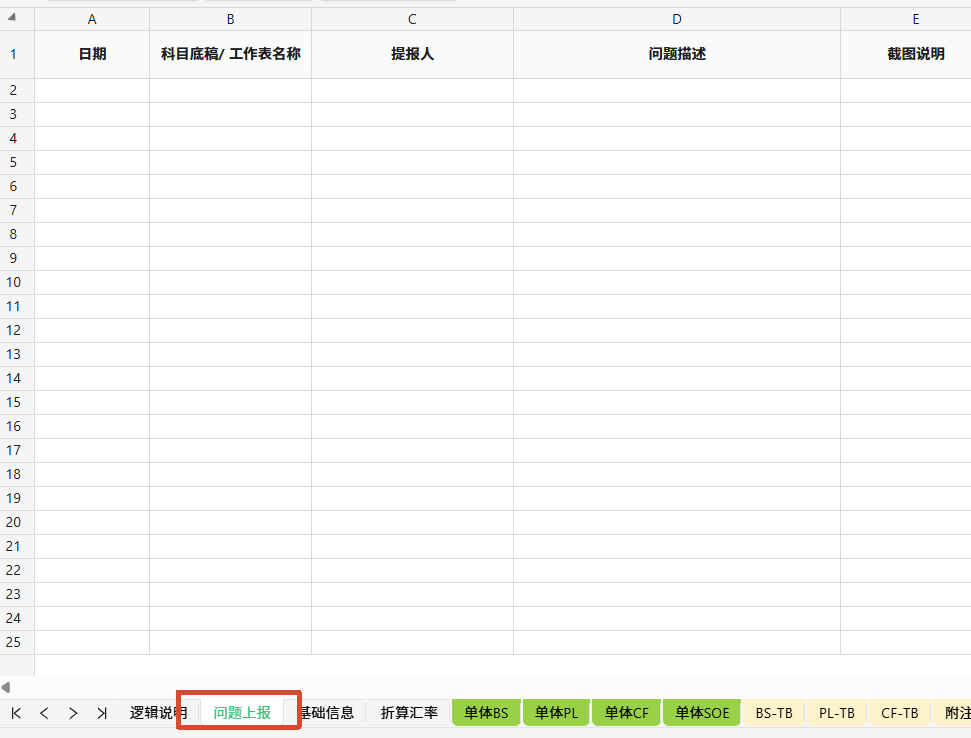Viewport: 971px width, 738px height.
Task: Open the 基础信息 sheet tab
Action: (x=326, y=713)
